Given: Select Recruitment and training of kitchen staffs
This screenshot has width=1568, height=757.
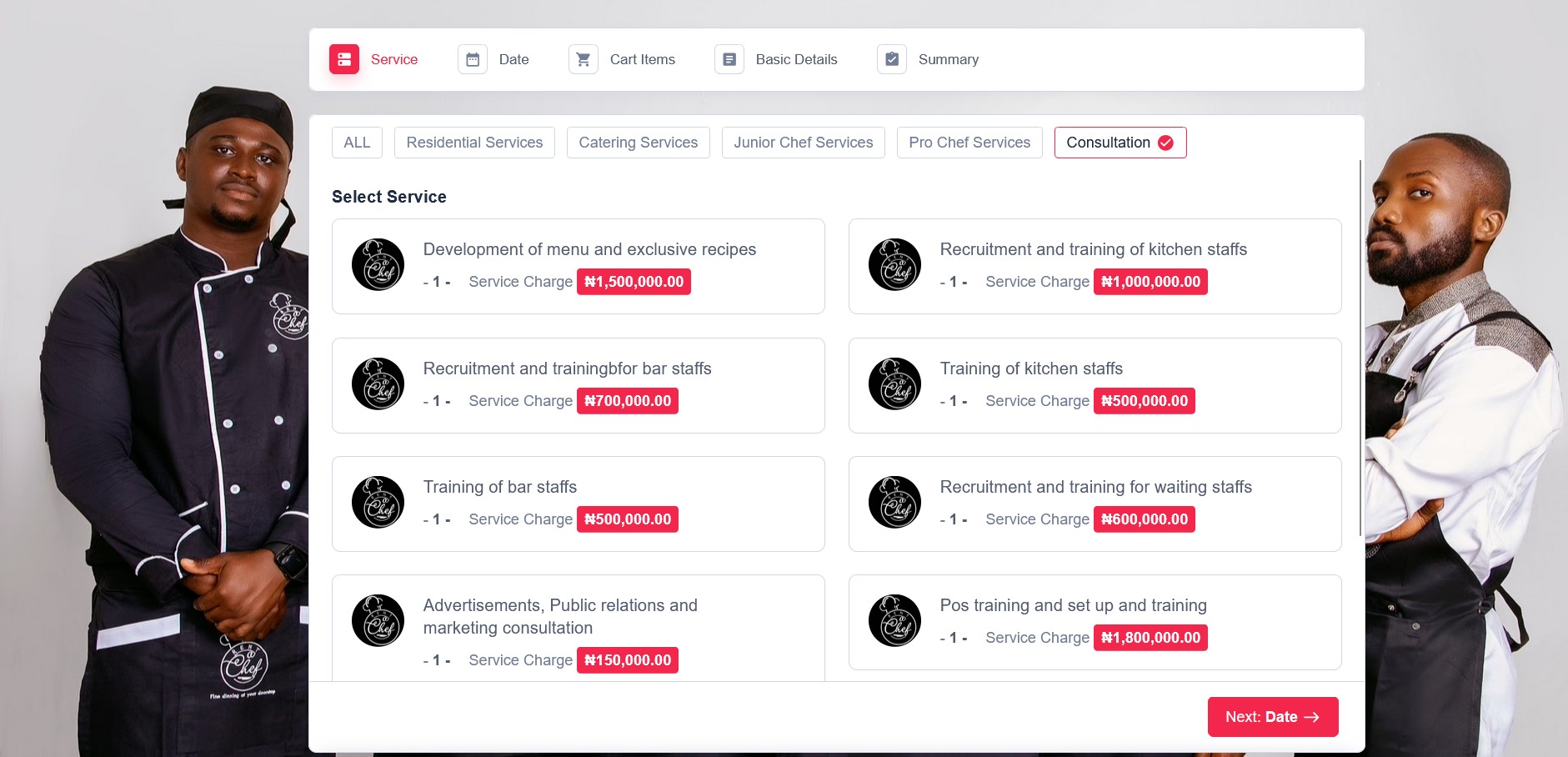Looking at the screenshot, I should pyautogui.click(x=1094, y=250).
